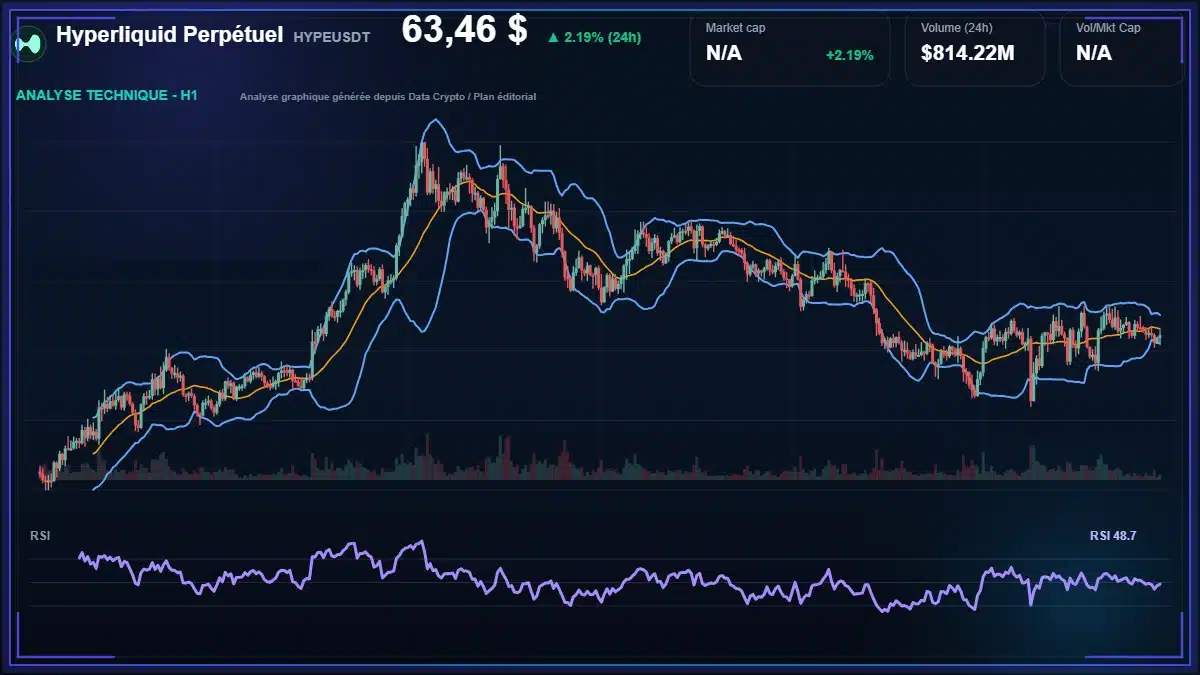Click the ANALYSE TECHNIQUE - H1 heading
The height and width of the screenshot is (675, 1200).
(109, 96)
